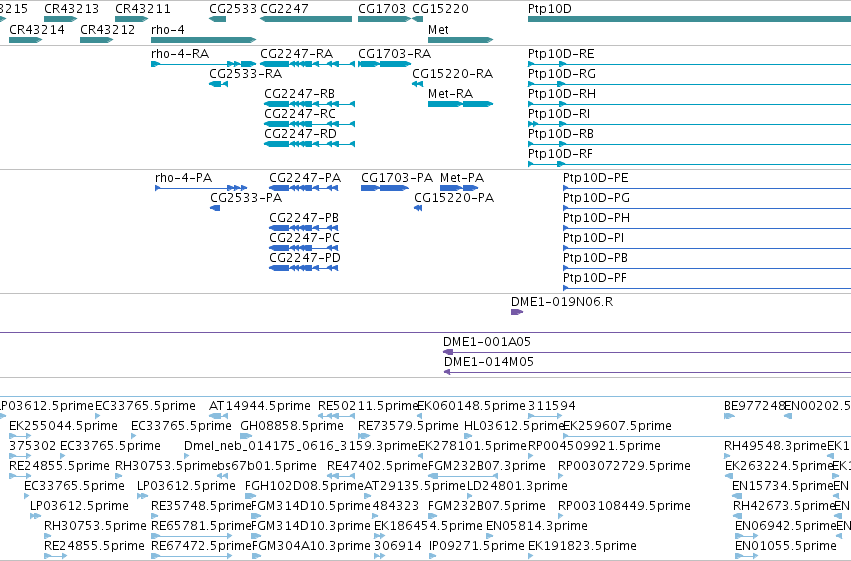The image size is (851, 561).
Task: Open the CG2247-PD protein label
Action: [x=305, y=257]
